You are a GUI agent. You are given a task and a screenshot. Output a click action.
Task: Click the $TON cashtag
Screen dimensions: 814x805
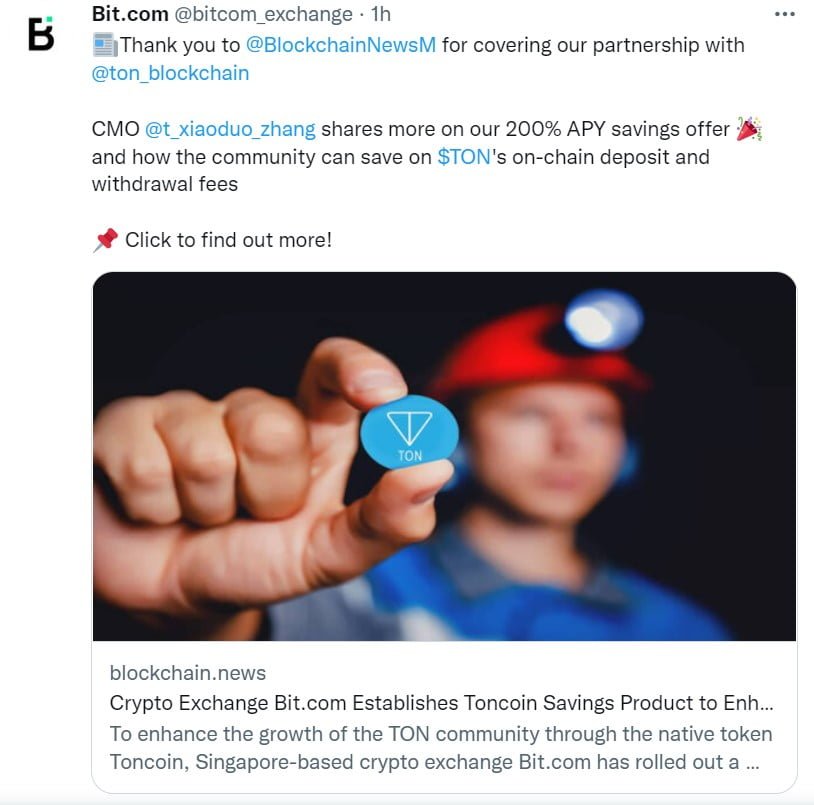coord(464,157)
